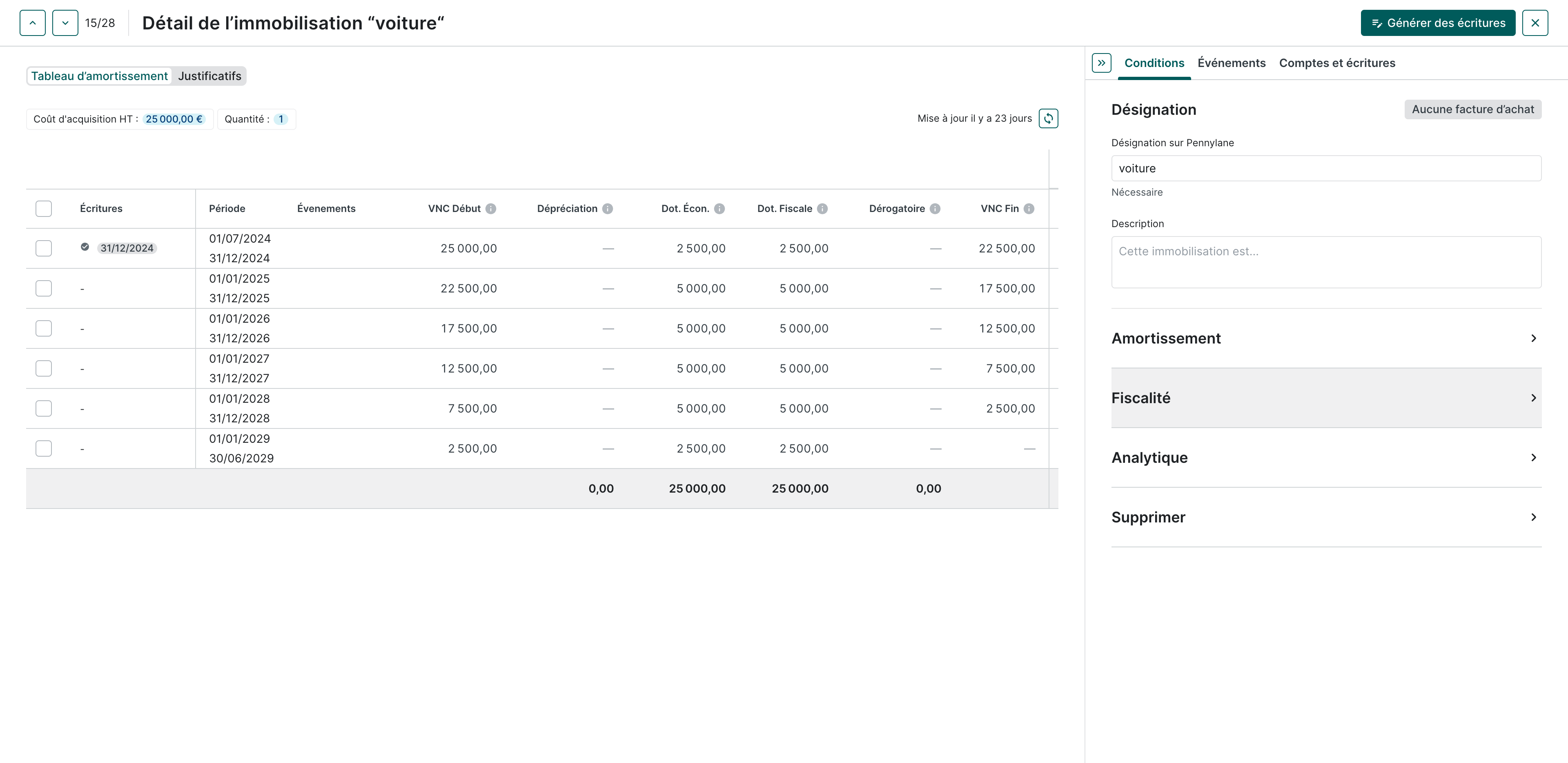
Task: Click the Coût d'acquisition value 25 000,00 €
Action: [174, 119]
